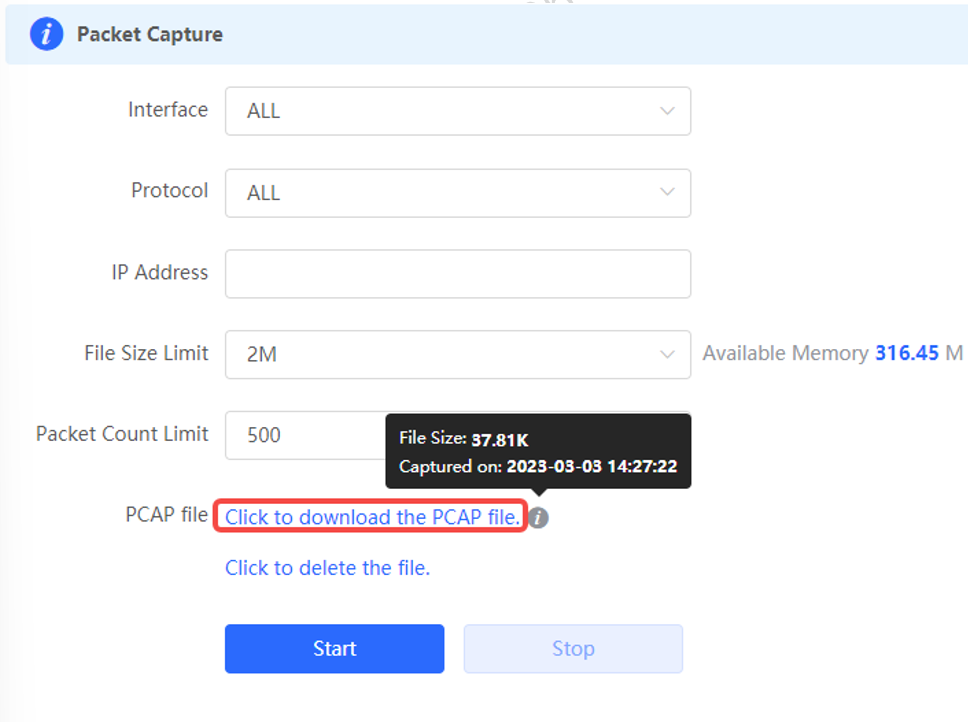Click the chevron arrow in File Size Limit field
Image resolution: width=968 pixels, height=722 pixels.
coord(667,354)
